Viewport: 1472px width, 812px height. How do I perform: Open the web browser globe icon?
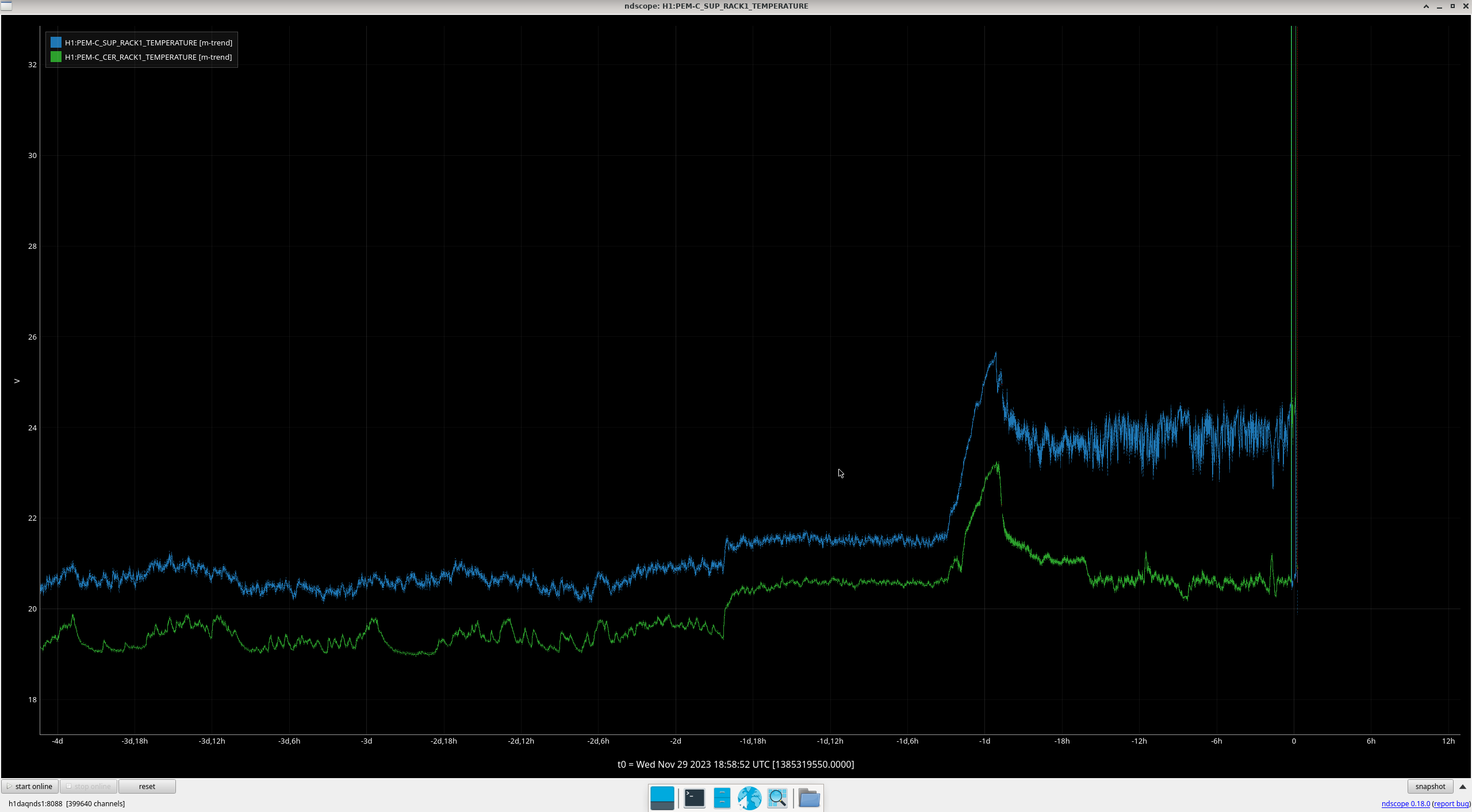pyautogui.click(x=749, y=798)
